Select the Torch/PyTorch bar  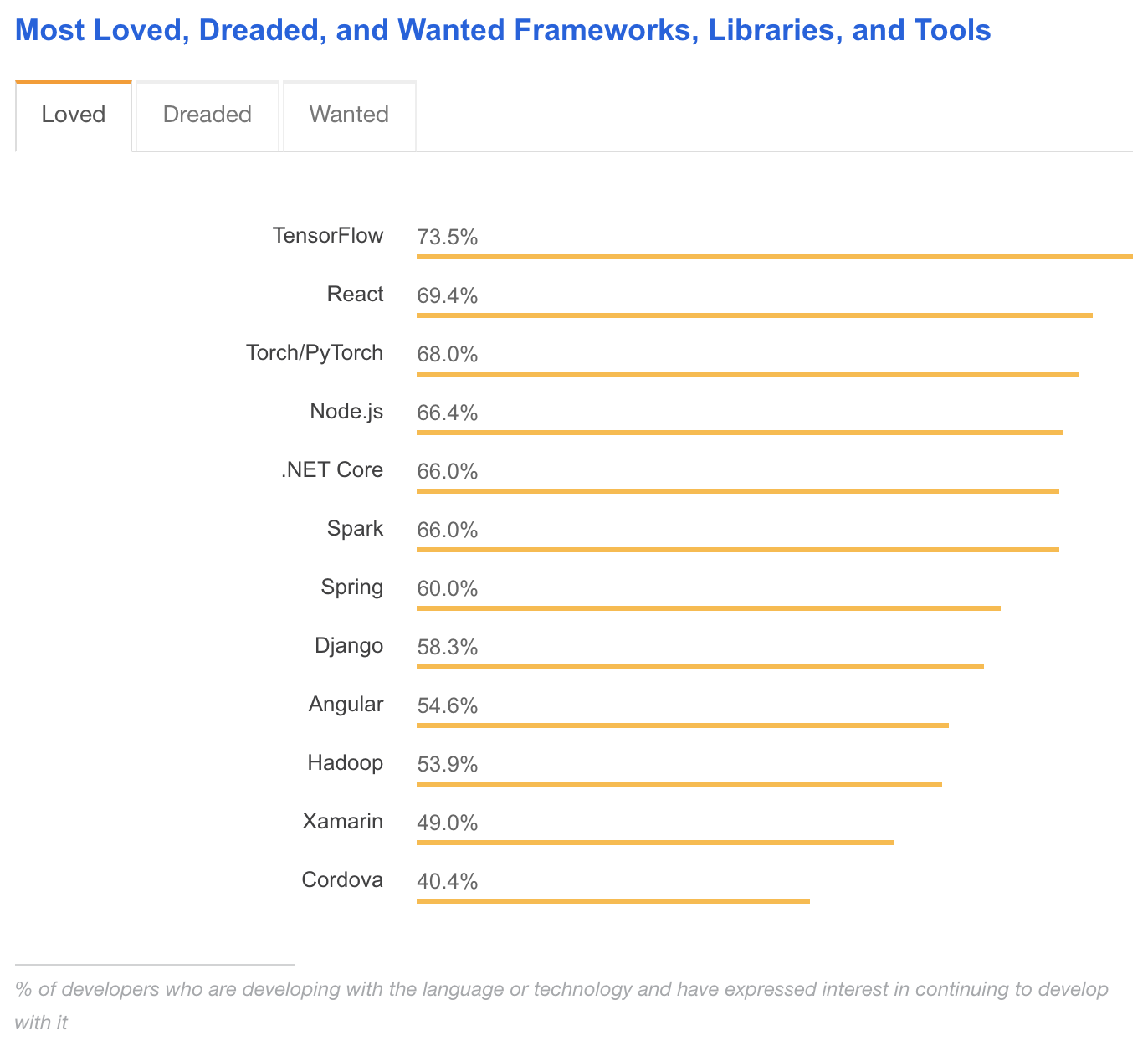pos(748,374)
